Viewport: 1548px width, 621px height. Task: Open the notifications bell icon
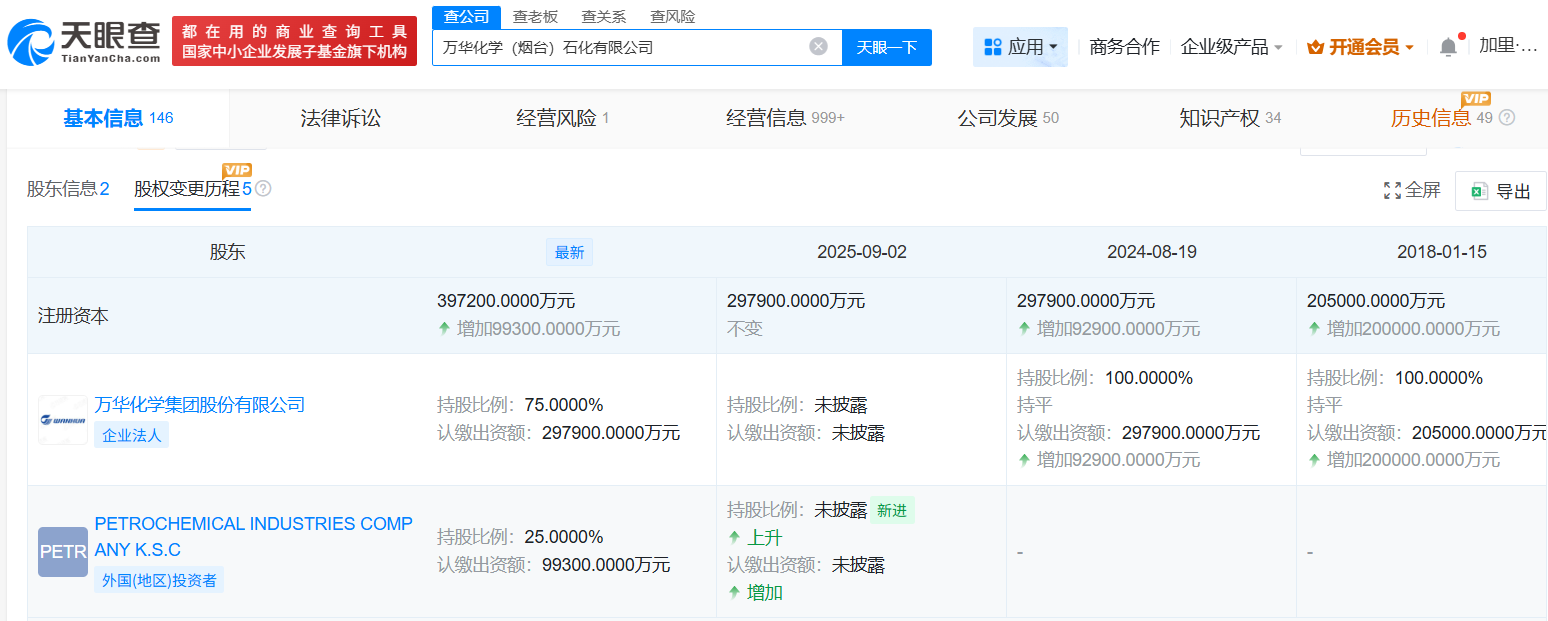tap(1447, 47)
